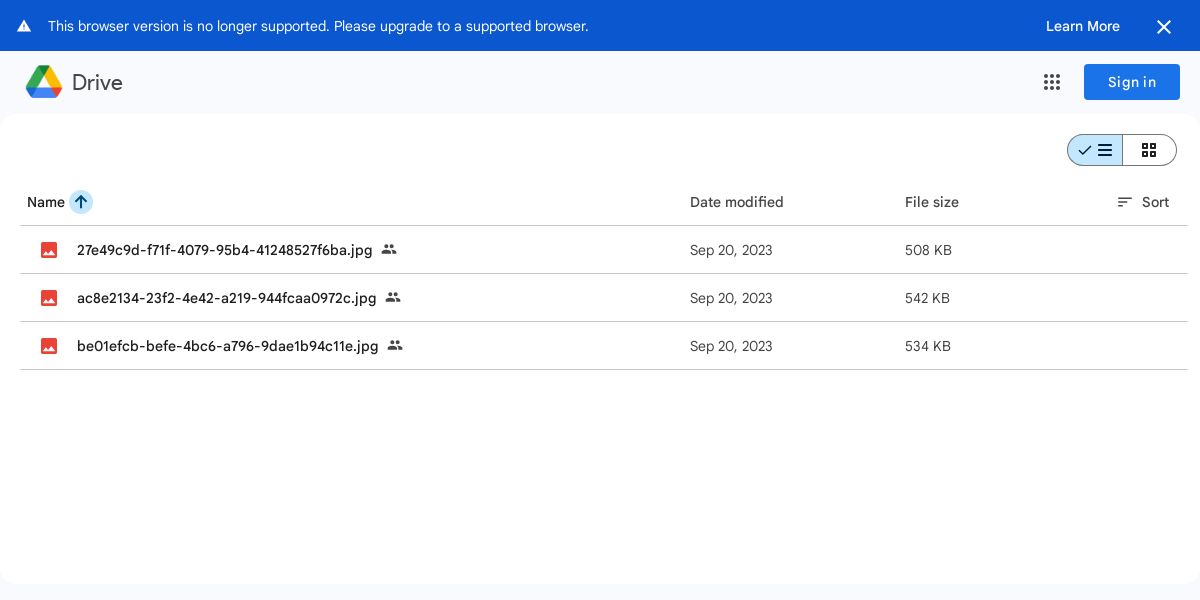Screen dimensions: 1200x600
Task: Follow the Learn More link
Action: coord(1082,26)
